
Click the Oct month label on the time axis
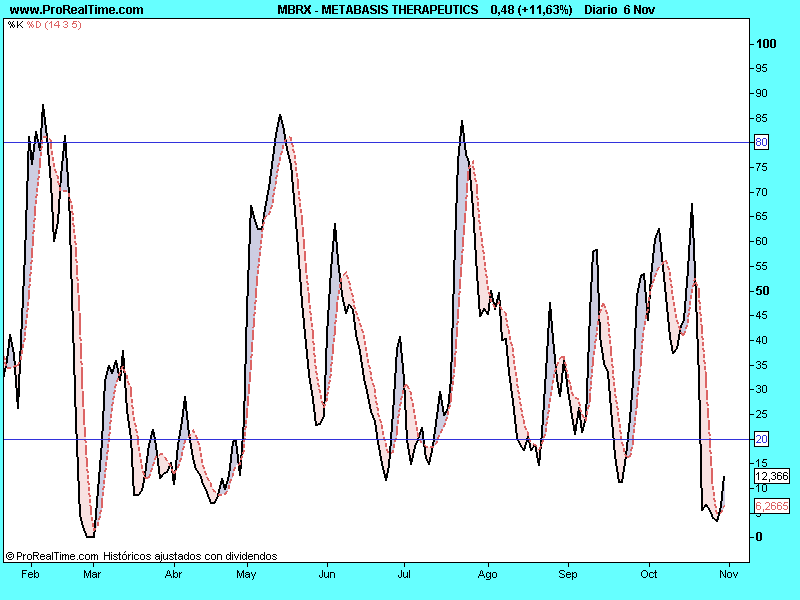648,574
